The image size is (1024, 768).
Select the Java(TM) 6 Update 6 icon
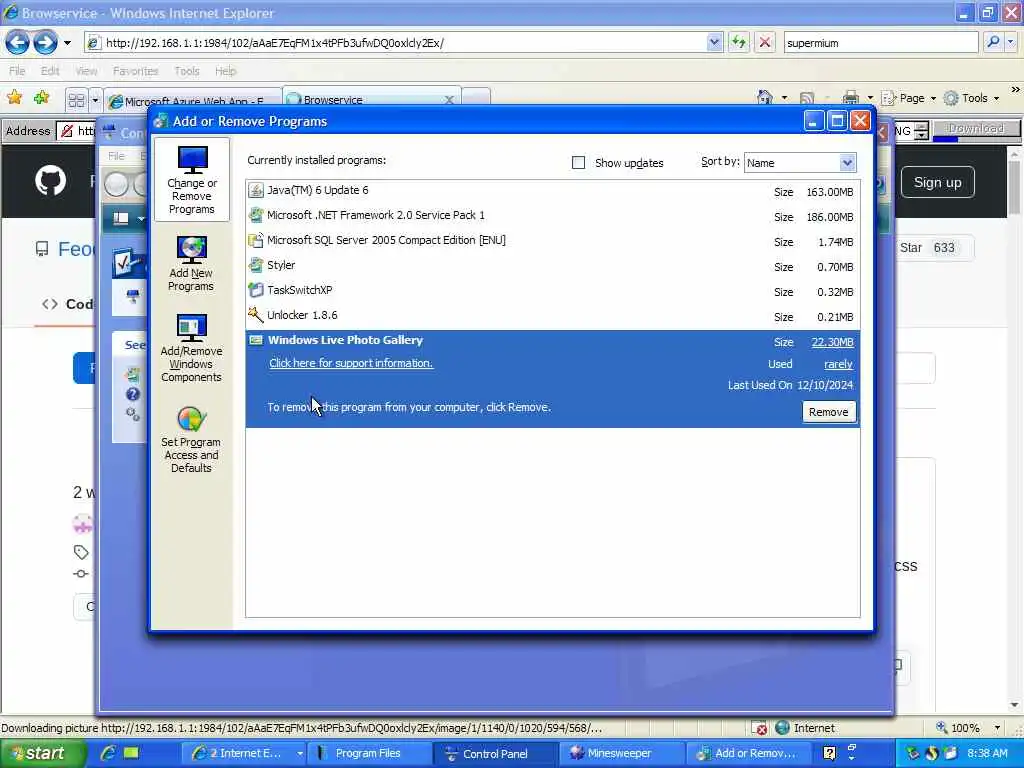(x=256, y=191)
